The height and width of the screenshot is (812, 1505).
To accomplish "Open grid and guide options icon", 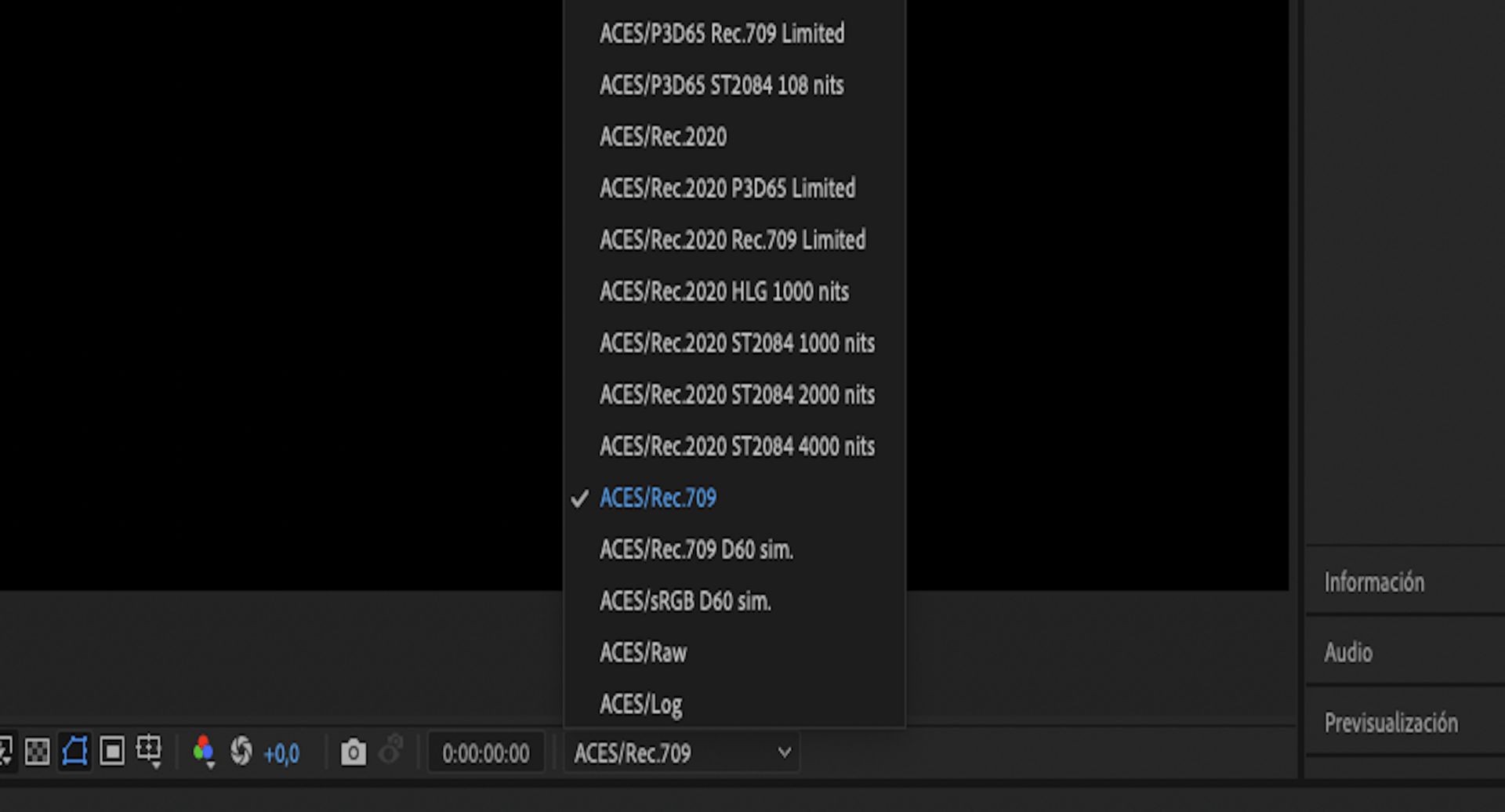I will point(149,751).
